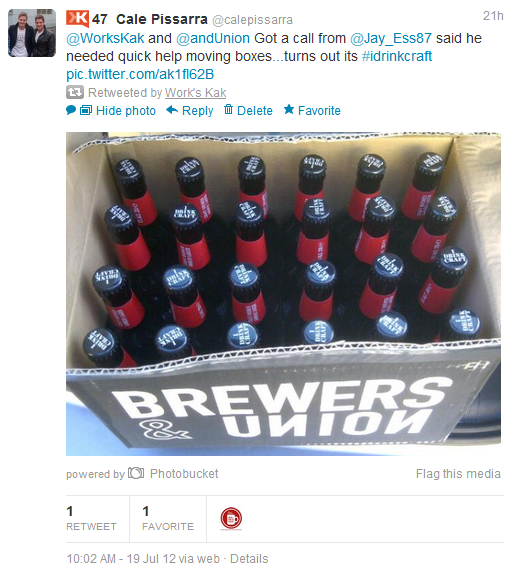Click the Work's Kak retweeter link
The height and width of the screenshot is (573, 510).
(195, 93)
